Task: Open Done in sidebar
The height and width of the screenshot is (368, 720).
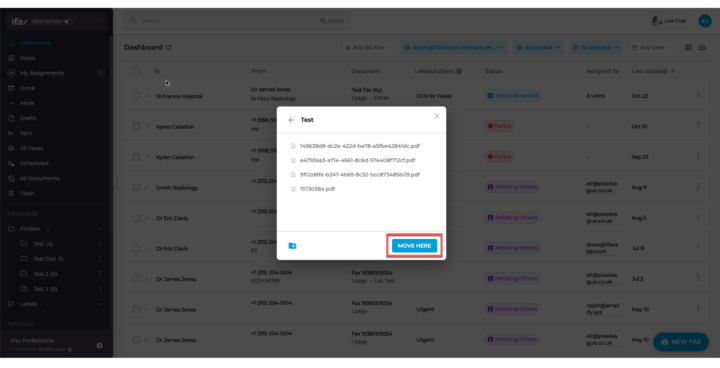Action: pos(27,88)
